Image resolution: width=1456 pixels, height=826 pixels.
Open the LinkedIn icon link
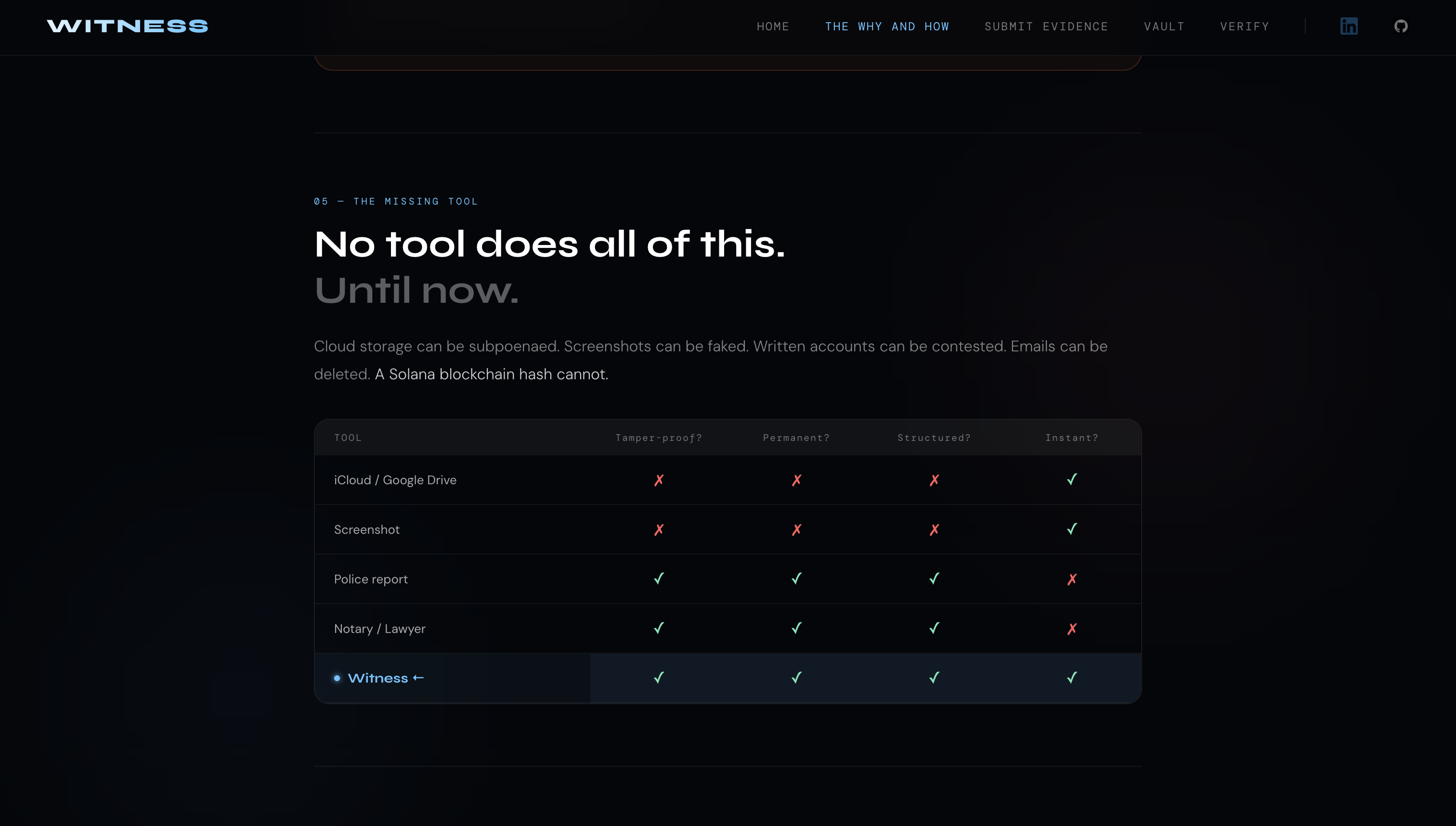(x=1348, y=26)
